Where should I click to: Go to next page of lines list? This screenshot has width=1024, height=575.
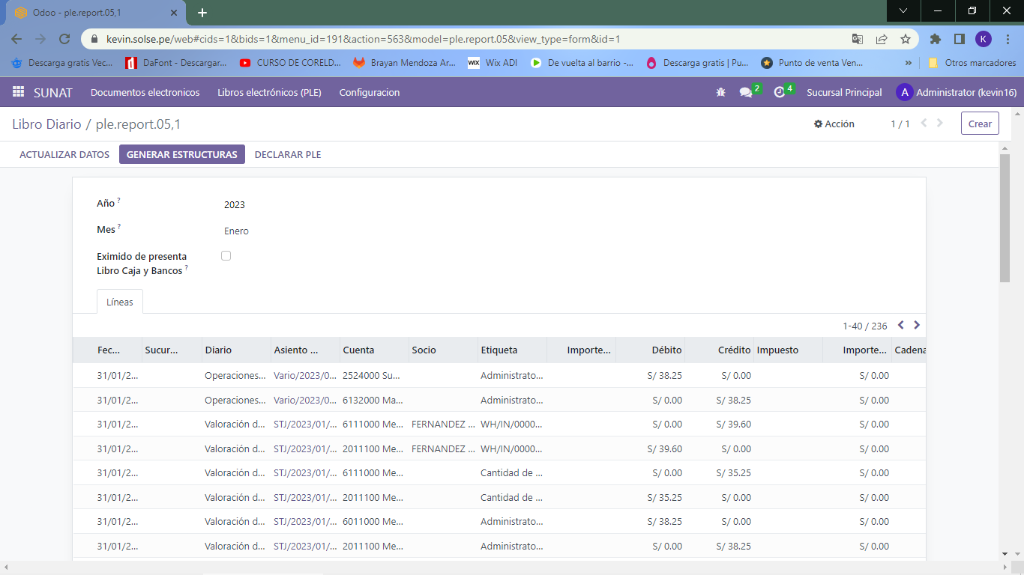click(917, 325)
